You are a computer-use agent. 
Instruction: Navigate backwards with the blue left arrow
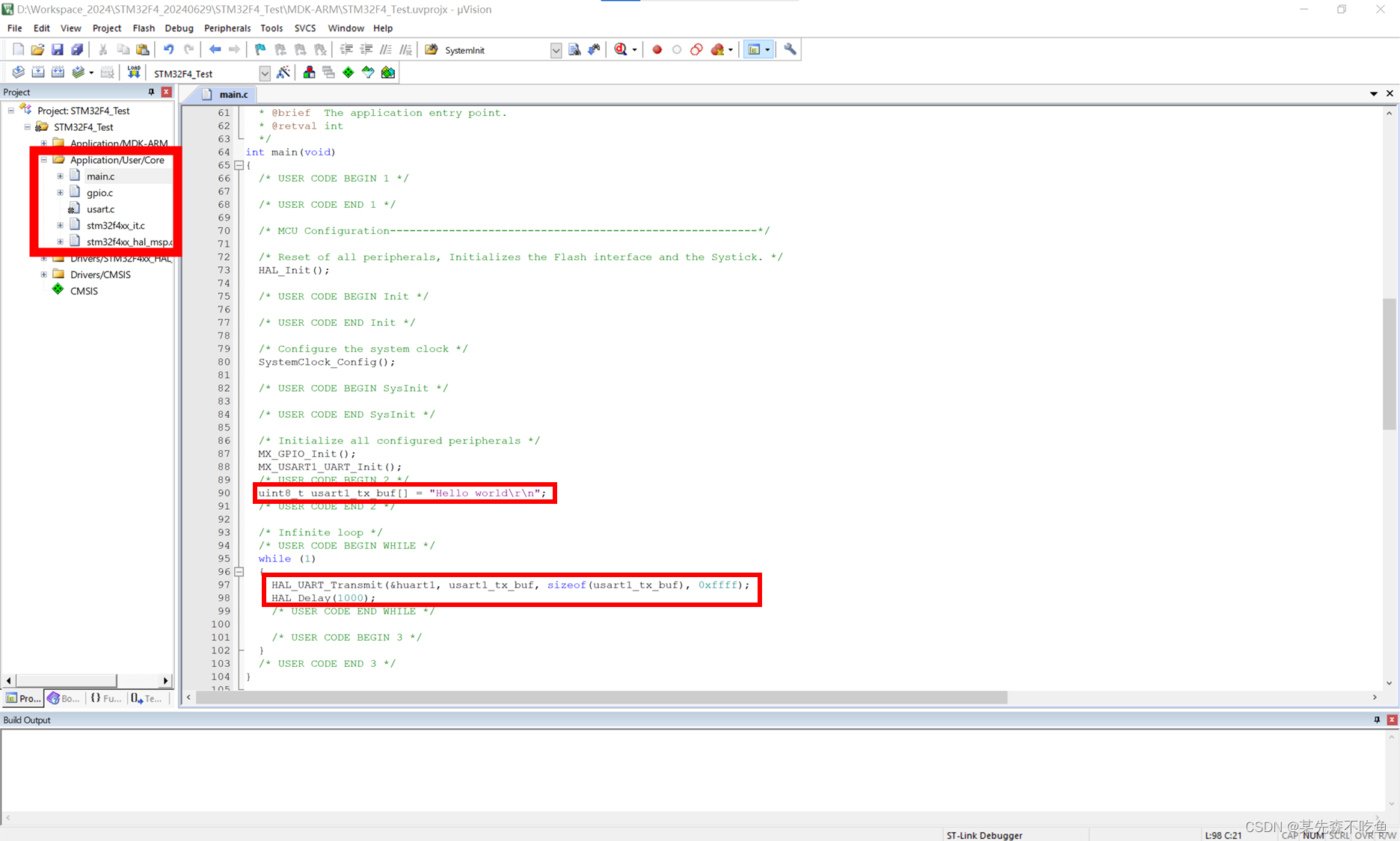215,49
